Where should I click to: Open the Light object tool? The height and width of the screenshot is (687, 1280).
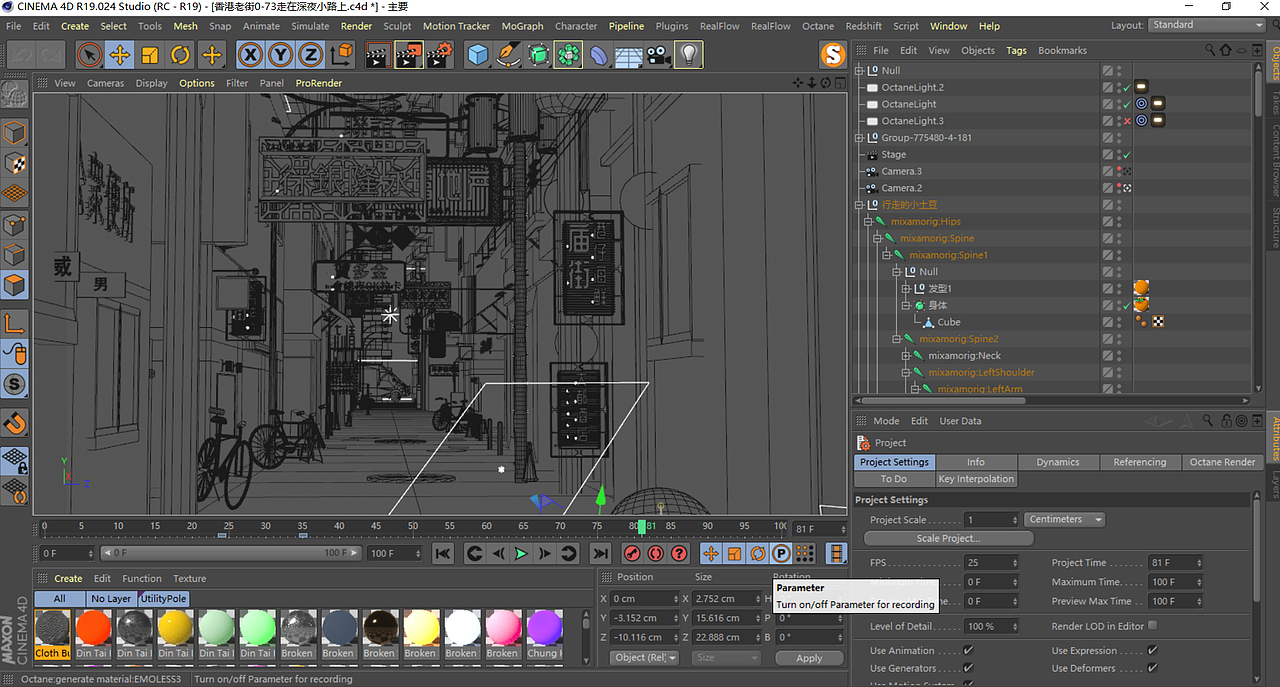688,55
